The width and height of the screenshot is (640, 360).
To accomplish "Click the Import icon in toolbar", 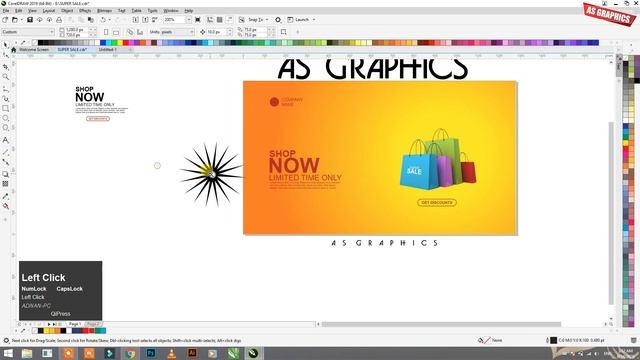I will click(136, 20).
